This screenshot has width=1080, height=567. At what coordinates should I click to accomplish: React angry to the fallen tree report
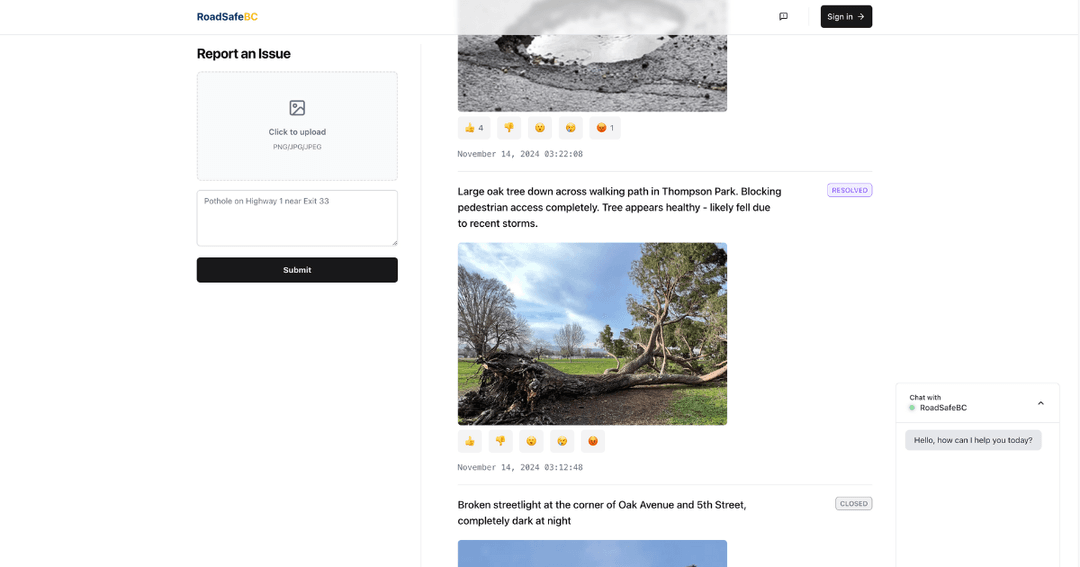pyautogui.click(x=593, y=441)
